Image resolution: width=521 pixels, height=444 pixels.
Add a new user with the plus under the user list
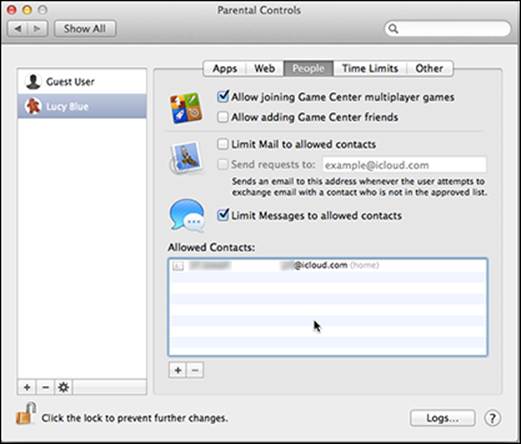point(27,387)
